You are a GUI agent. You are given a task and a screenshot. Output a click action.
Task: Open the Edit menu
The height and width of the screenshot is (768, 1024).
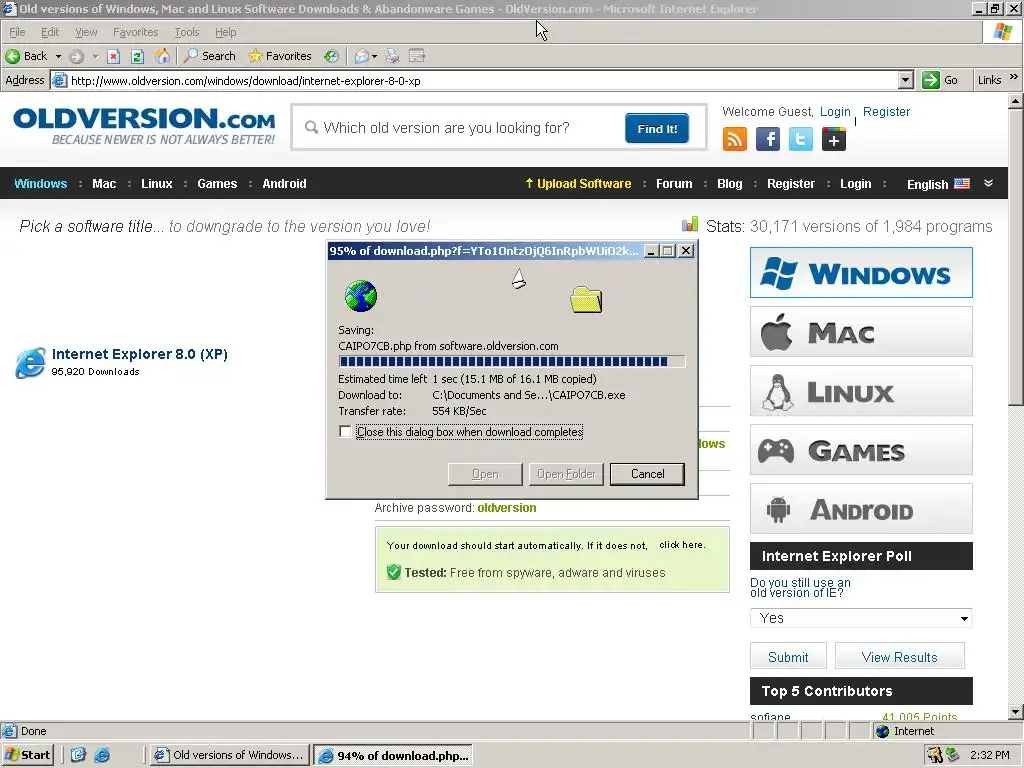pyautogui.click(x=50, y=32)
